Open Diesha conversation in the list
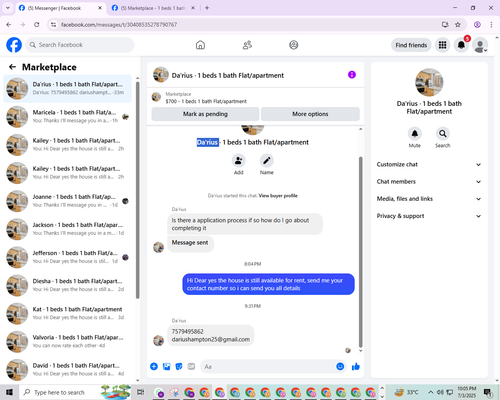Image resolution: width=500 pixels, height=400 pixels. 67,285
